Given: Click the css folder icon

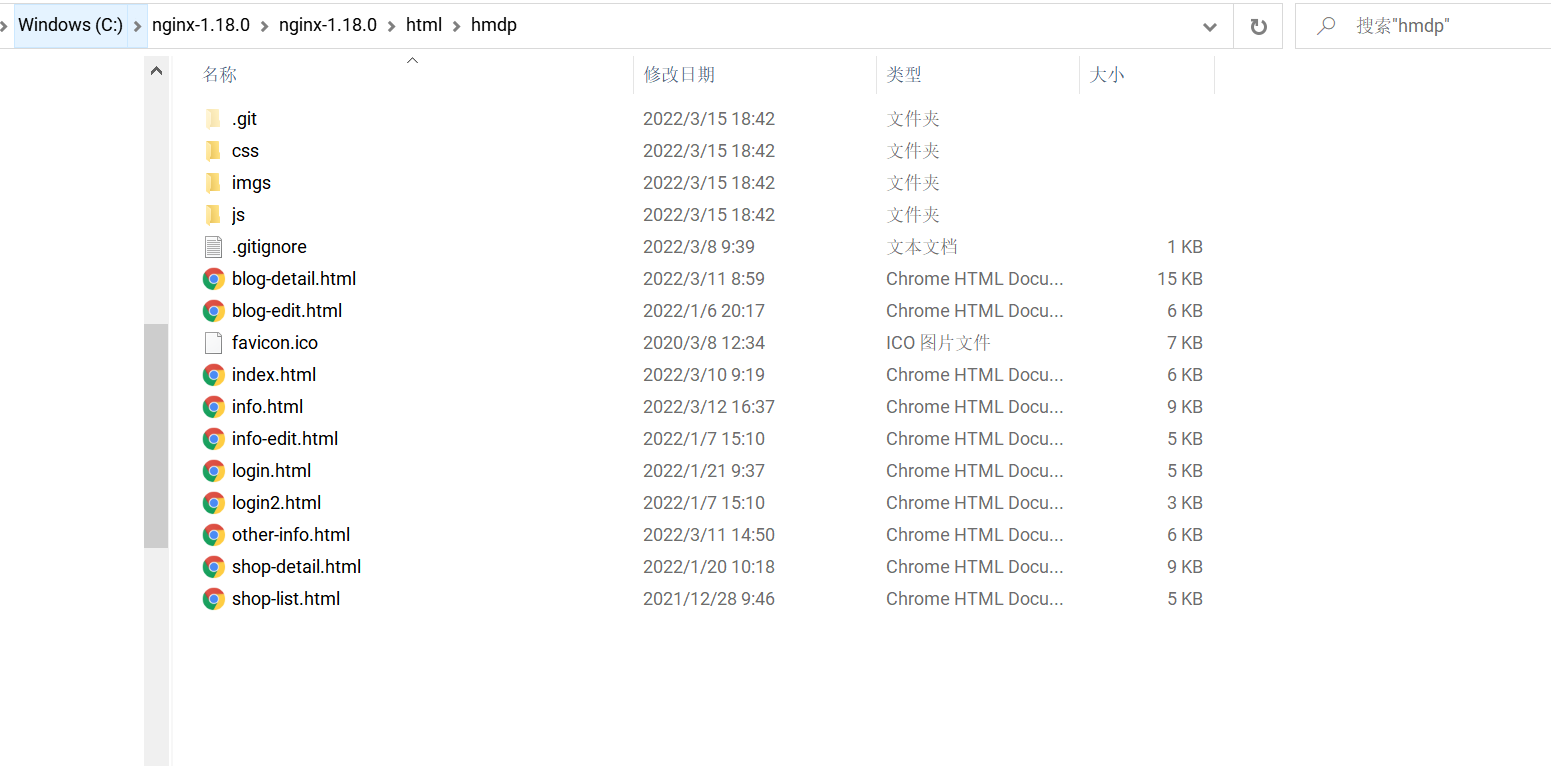Looking at the screenshot, I should [x=213, y=151].
